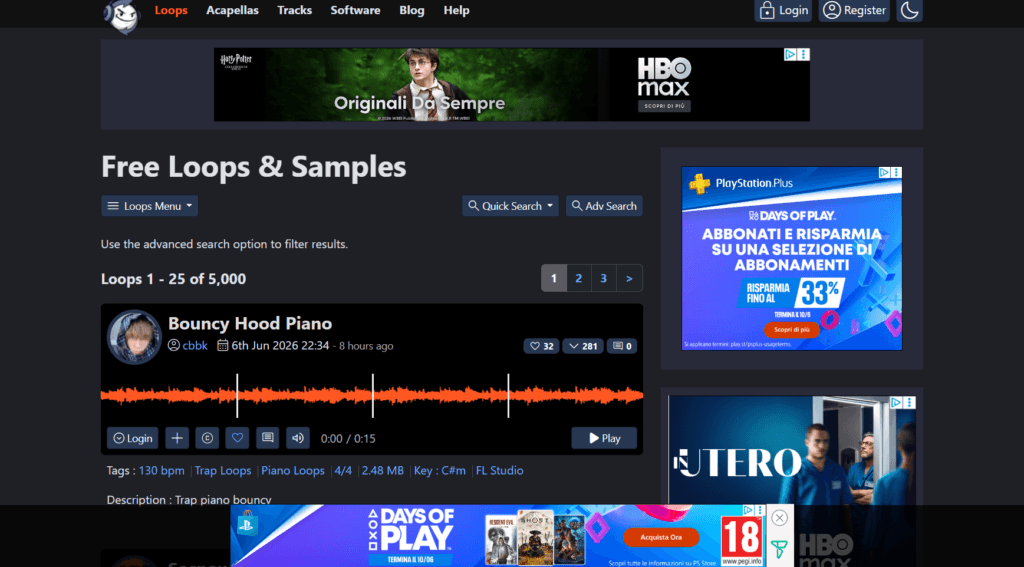Click the 2.48 MB tag

tap(383, 470)
